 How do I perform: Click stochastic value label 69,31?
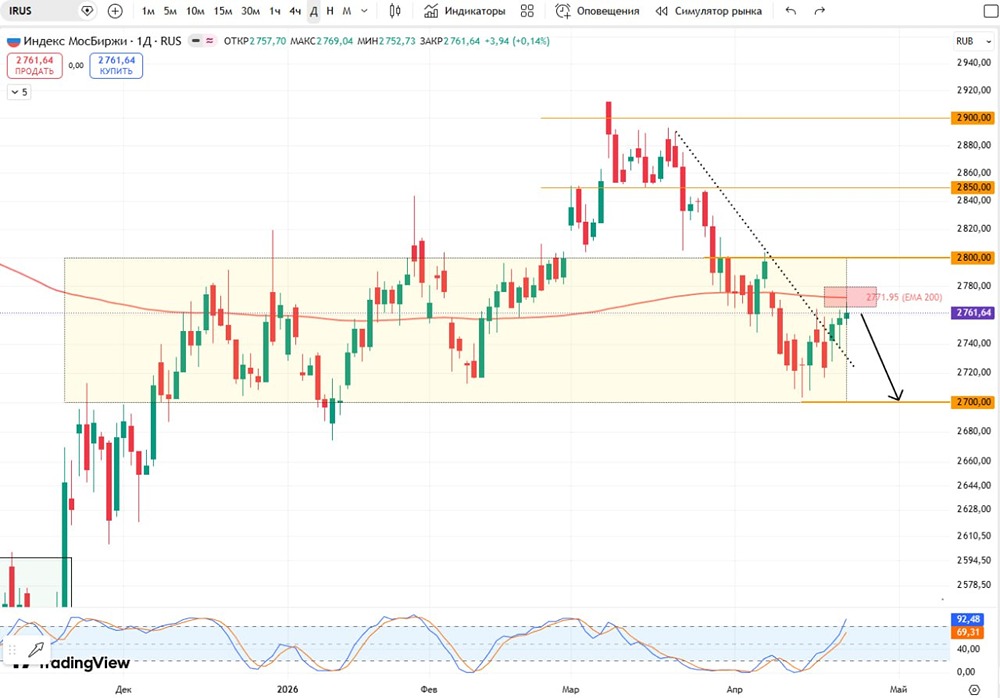[968, 632]
